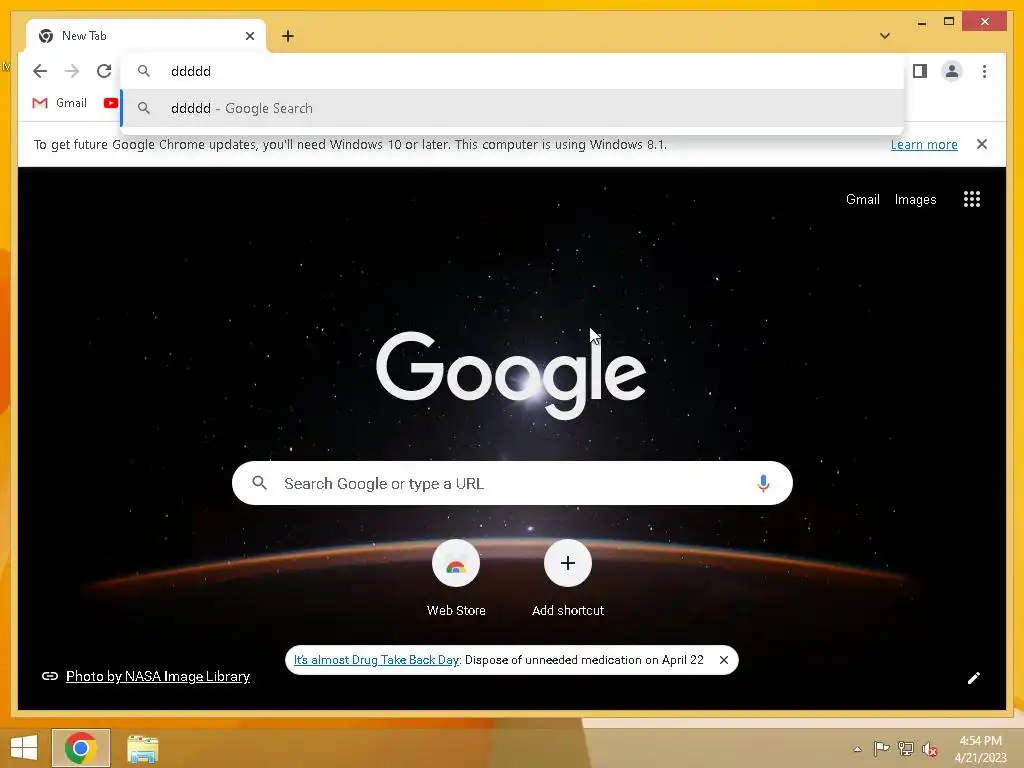The height and width of the screenshot is (768, 1024).
Task: Open File Explorer from taskbar
Action: click(x=142, y=748)
